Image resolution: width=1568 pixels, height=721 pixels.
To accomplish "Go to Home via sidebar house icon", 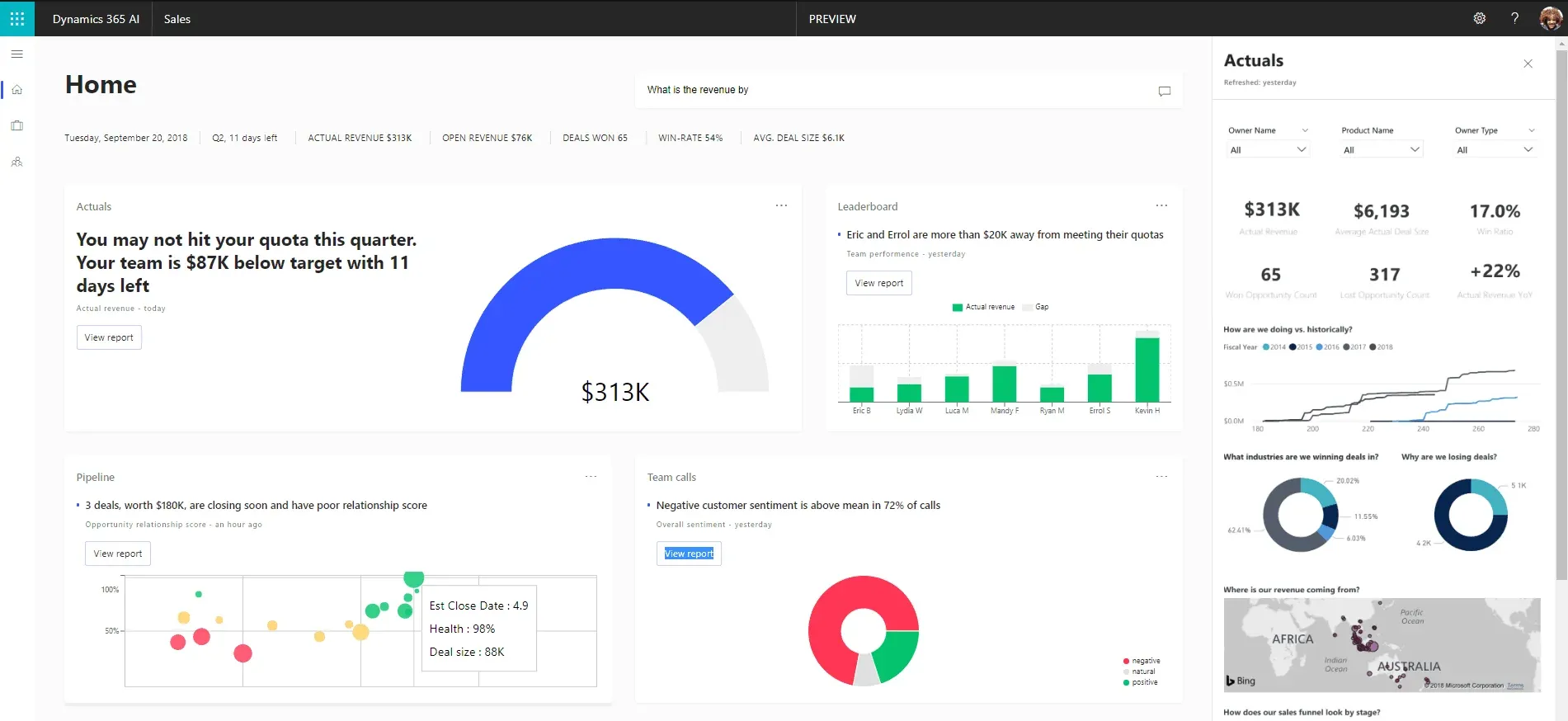I will (16, 89).
